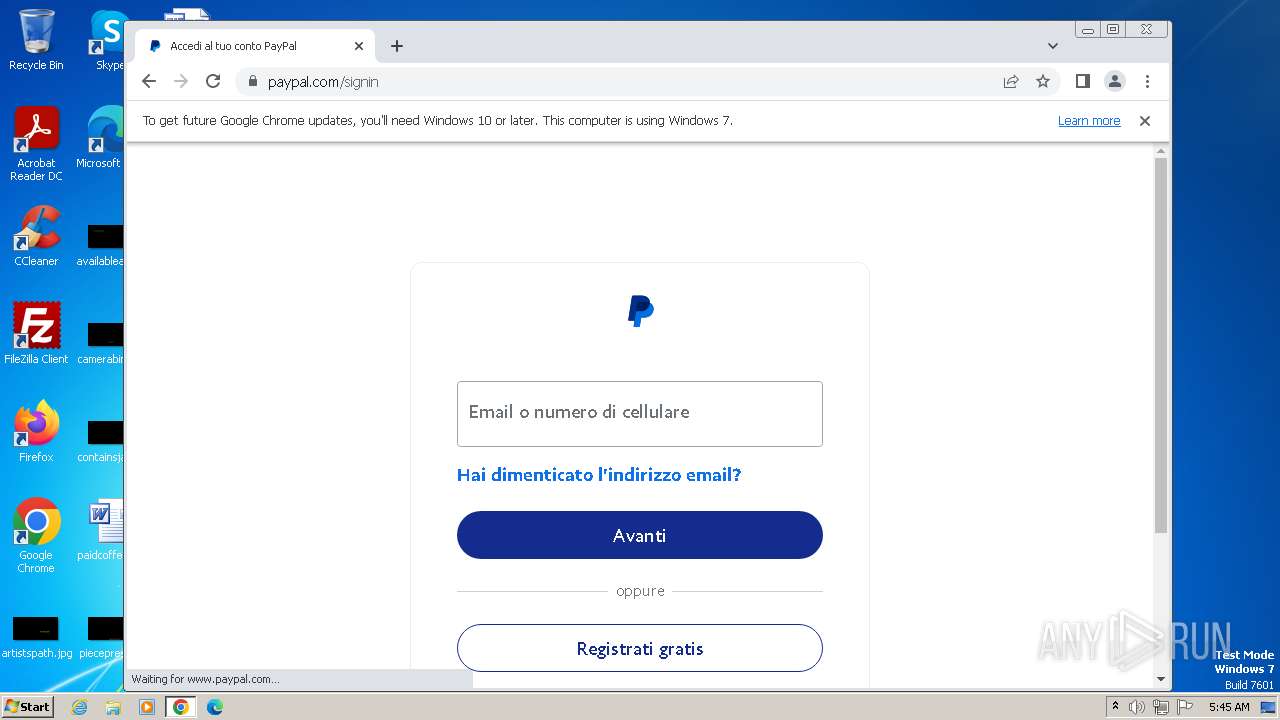1280x720 pixels.
Task: Open Internet Explorer from taskbar
Action: coord(79,707)
